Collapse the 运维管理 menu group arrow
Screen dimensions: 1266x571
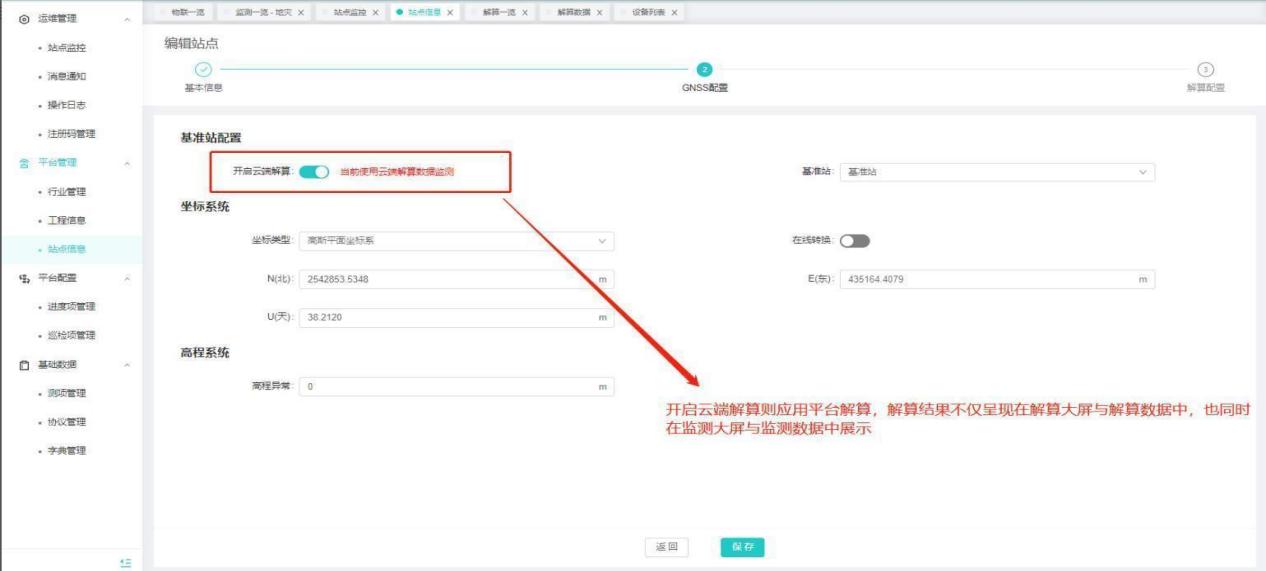click(x=126, y=19)
